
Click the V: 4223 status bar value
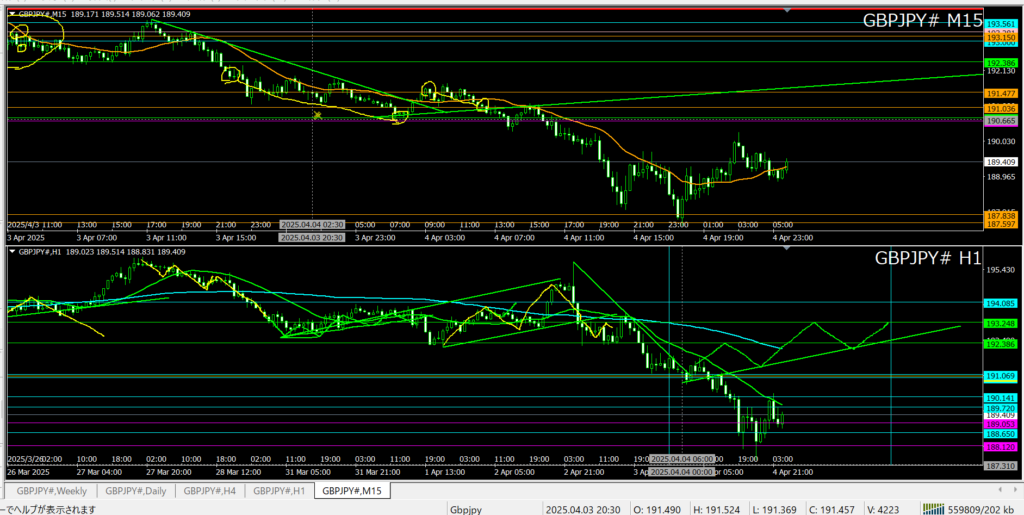click(x=885, y=508)
